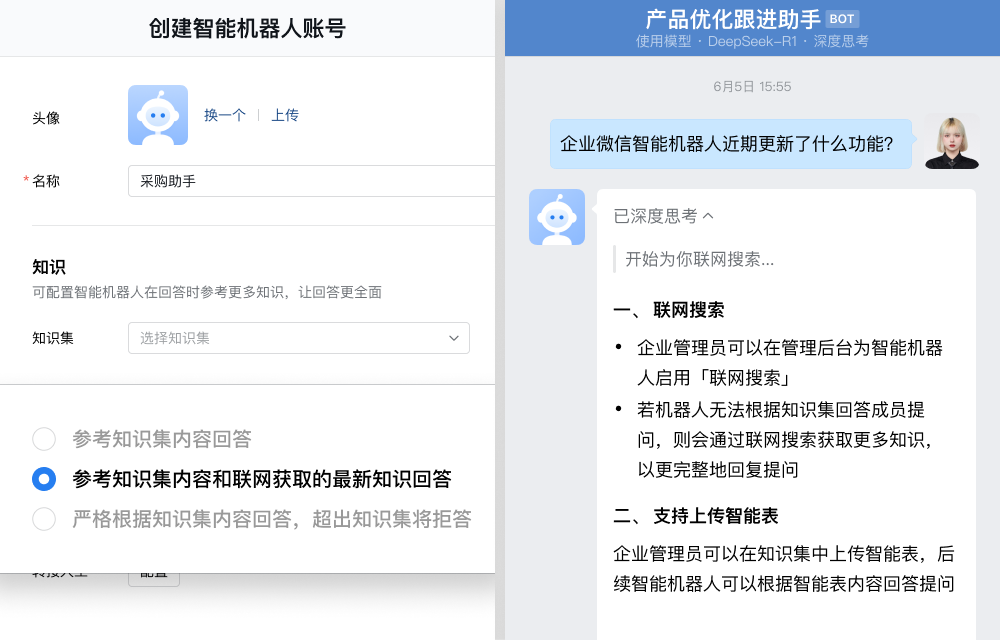Click the heading 一、联网搜索
The height and width of the screenshot is (640, 1000).
(668, 310)
